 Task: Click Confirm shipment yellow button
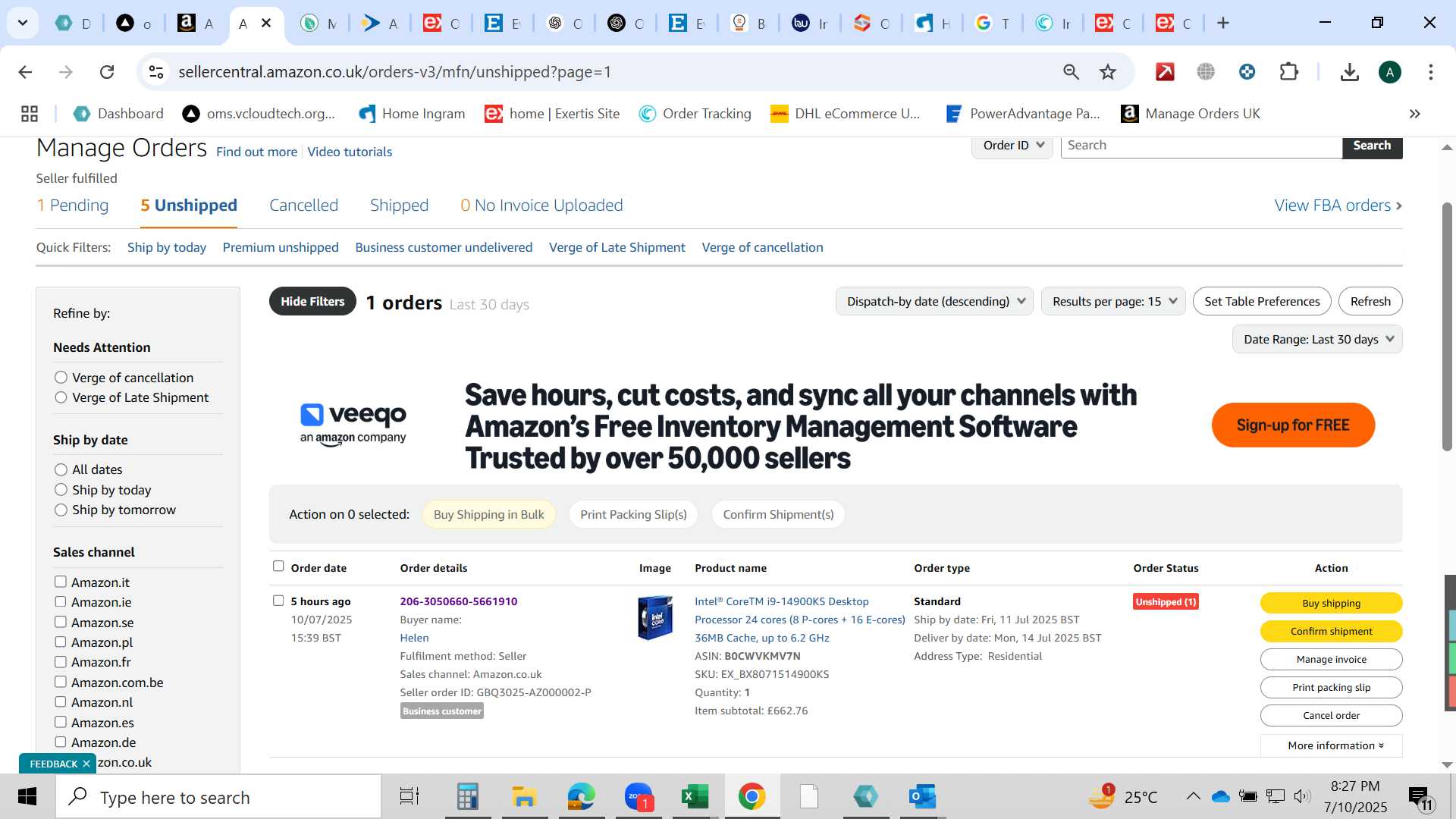[1331, 631]
